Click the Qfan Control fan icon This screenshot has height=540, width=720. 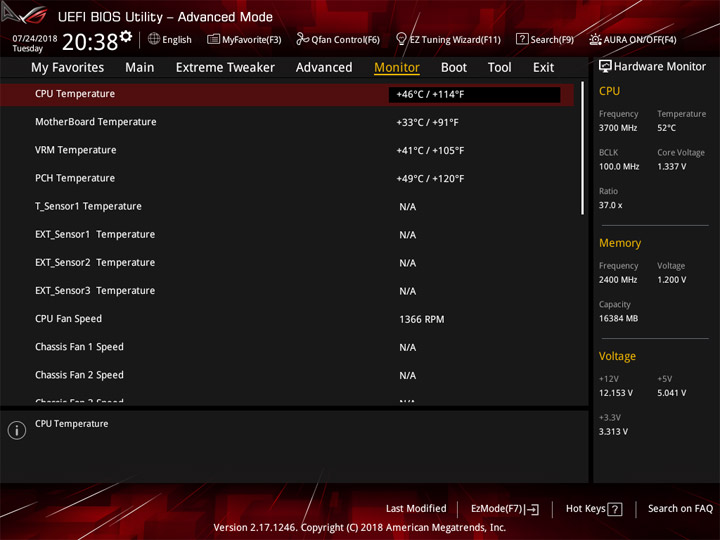click(302, 39)
